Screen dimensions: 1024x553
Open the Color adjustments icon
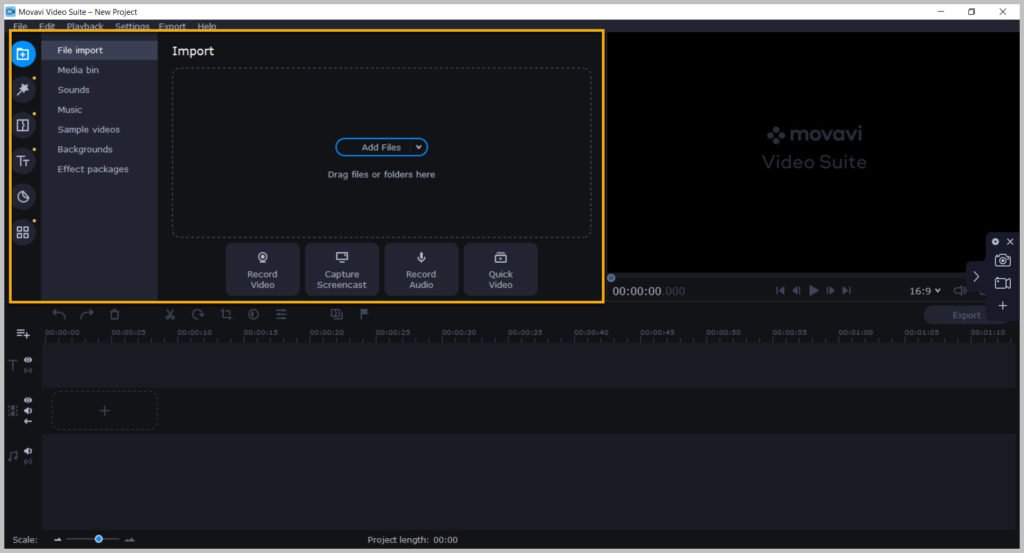[x=253, y=315]
